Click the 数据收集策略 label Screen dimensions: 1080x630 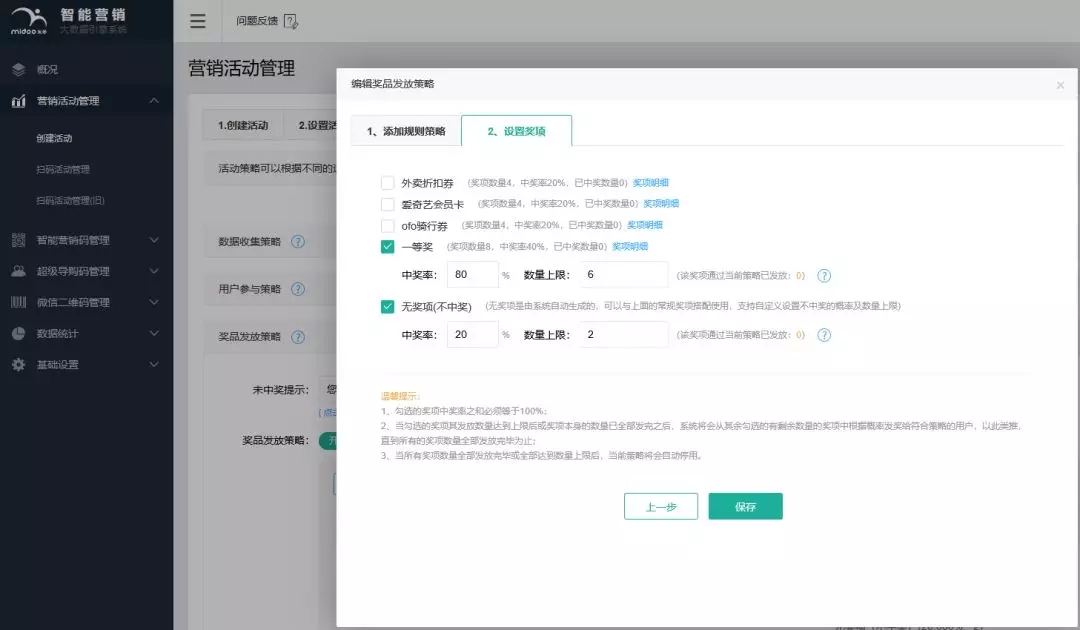249,242
